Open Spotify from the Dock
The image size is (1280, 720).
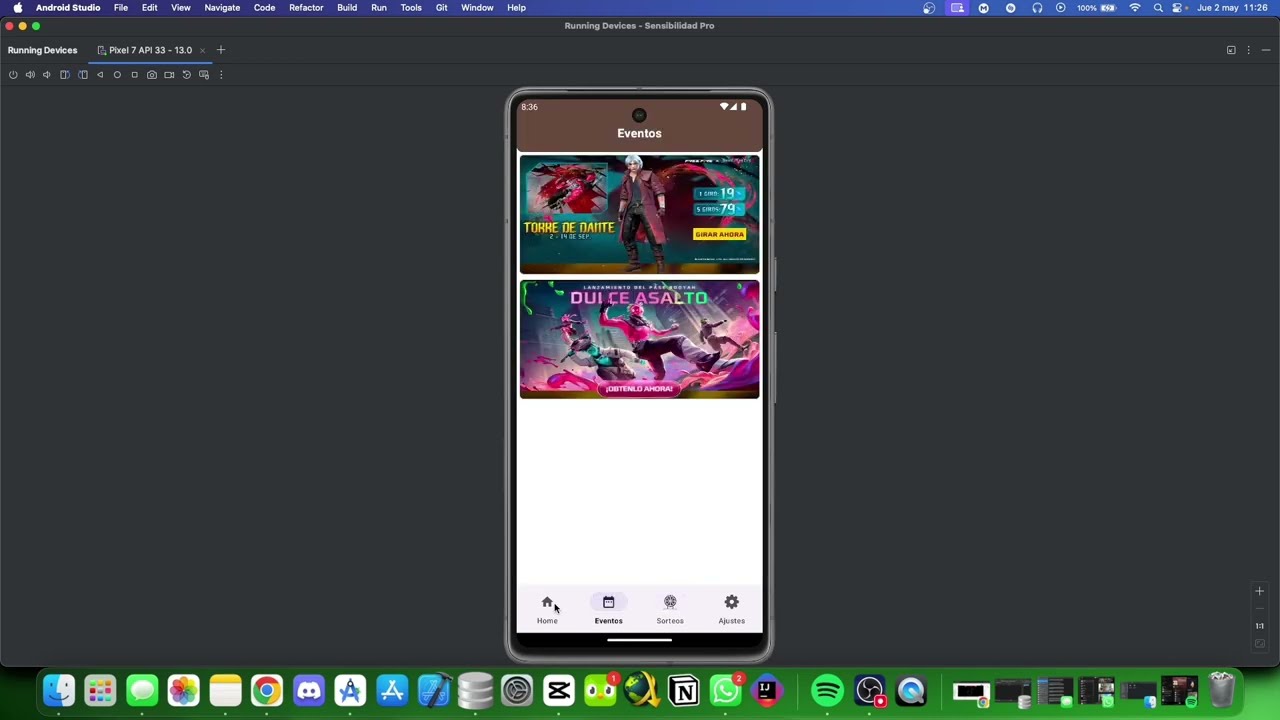(x=827, y=691)
